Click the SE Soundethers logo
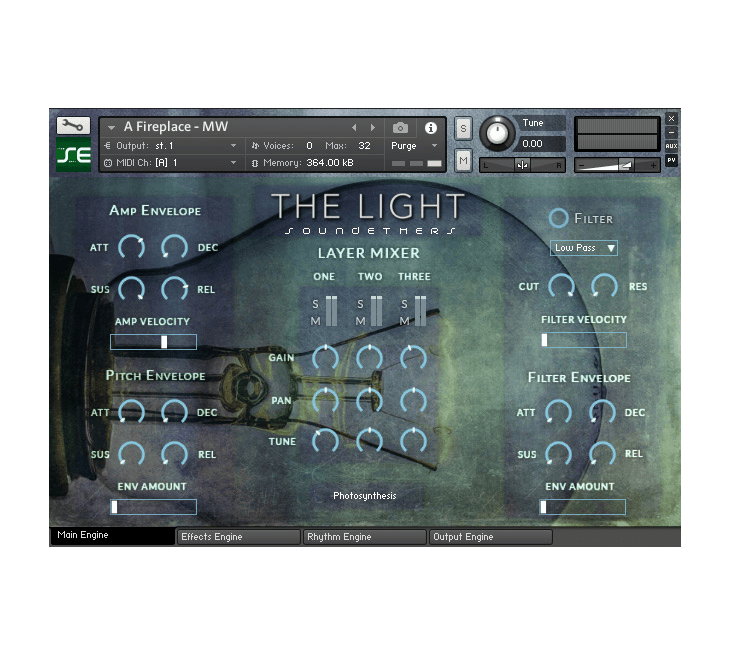Screen dimensions: 730x655 click(73, 155)
